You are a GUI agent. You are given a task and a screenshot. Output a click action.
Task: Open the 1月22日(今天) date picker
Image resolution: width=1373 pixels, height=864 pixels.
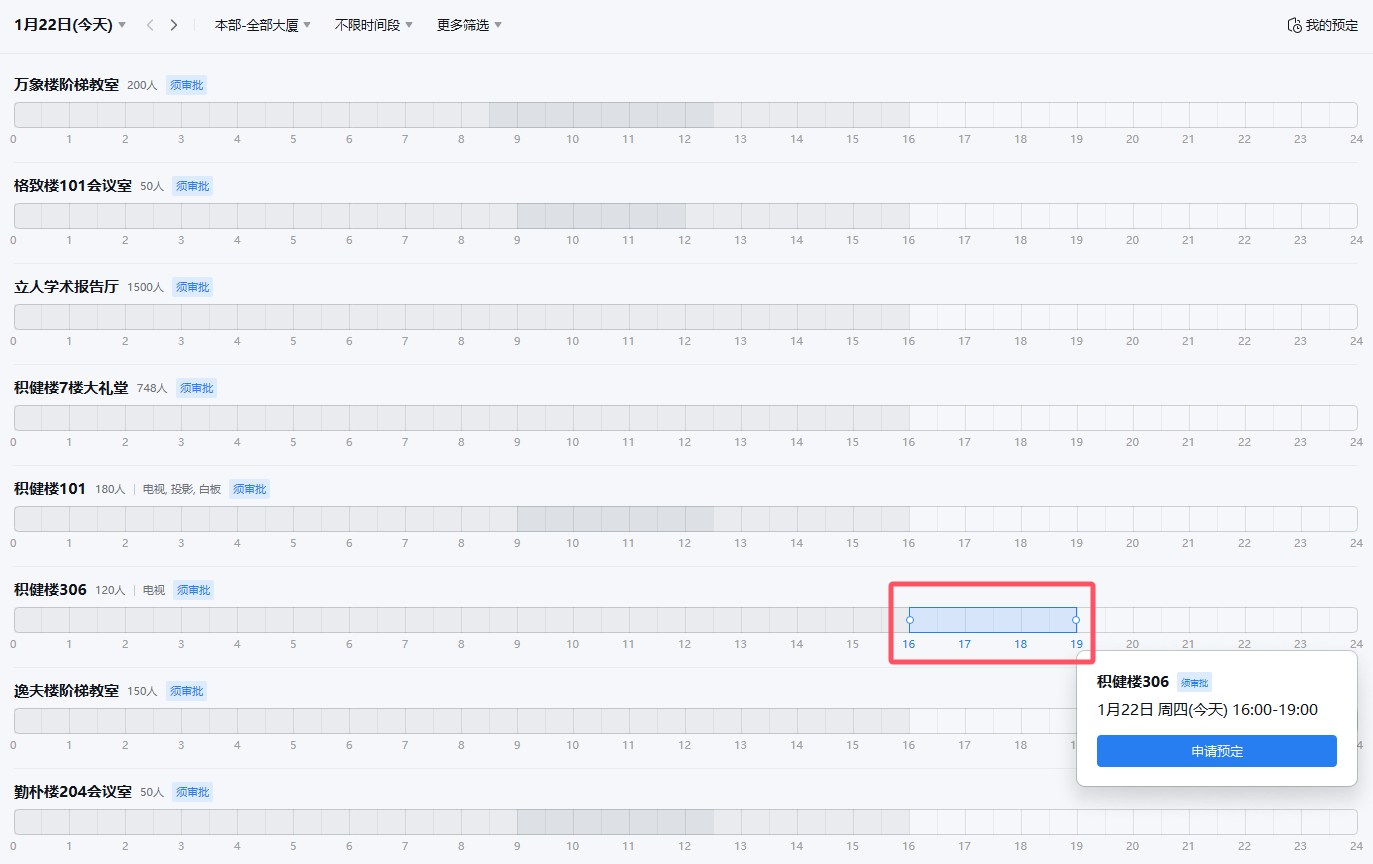[x=70, y=25]
